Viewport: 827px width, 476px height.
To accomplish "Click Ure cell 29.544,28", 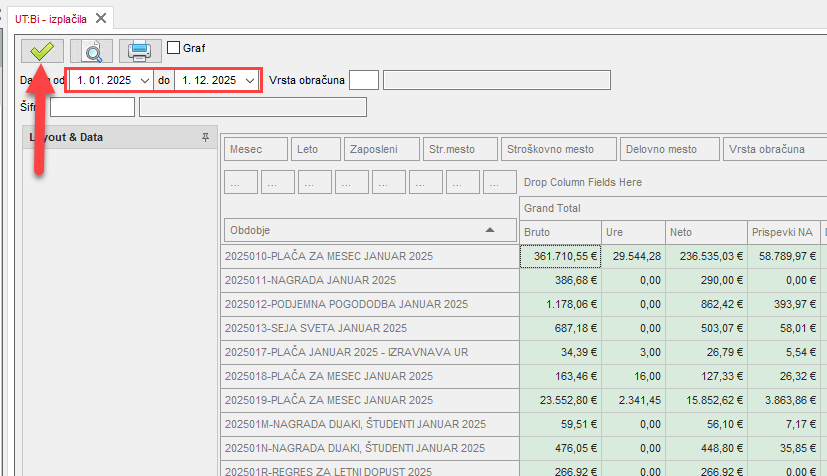I will [633, 256].
